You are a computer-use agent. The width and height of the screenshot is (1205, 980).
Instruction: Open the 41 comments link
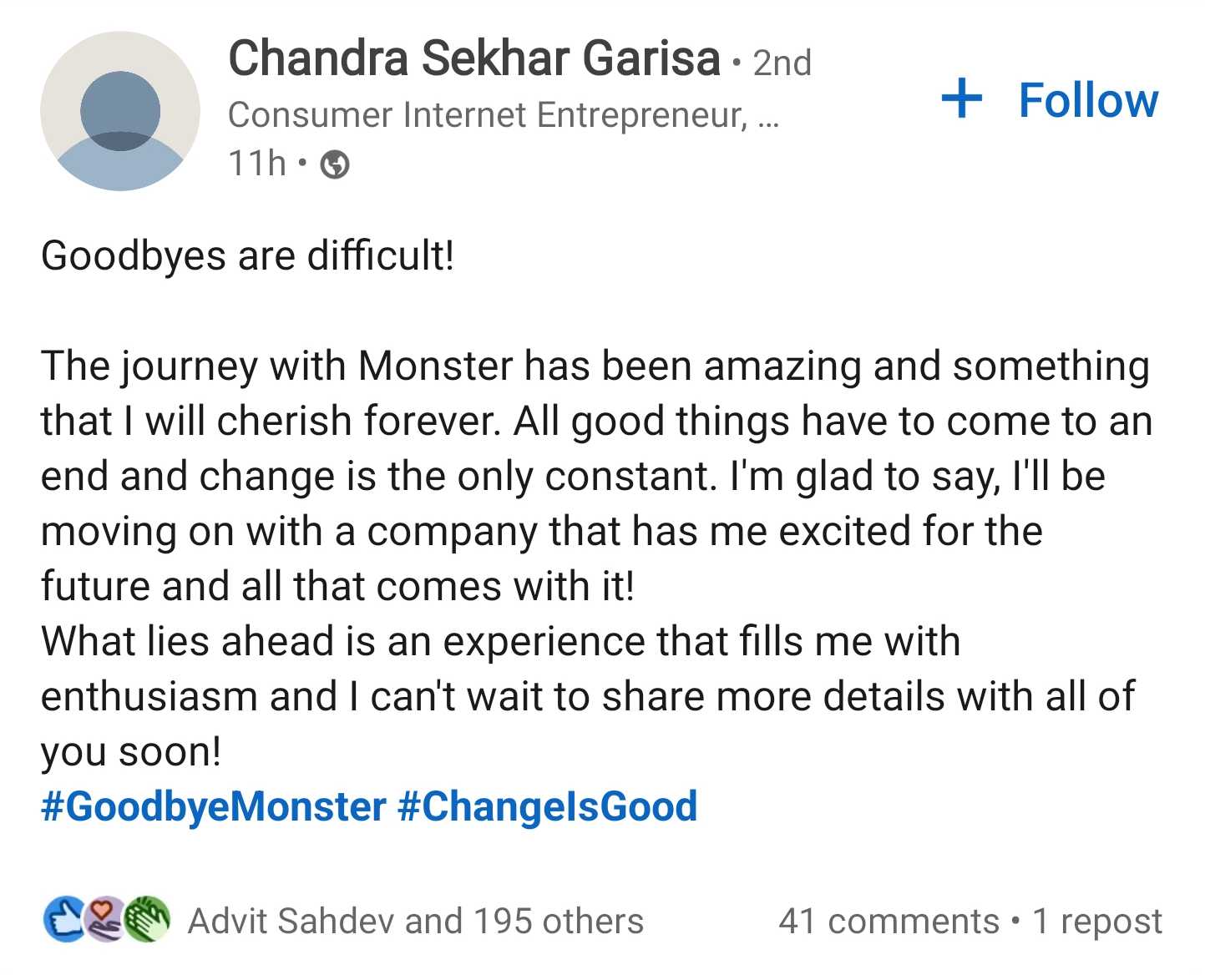tap(889, 922)
